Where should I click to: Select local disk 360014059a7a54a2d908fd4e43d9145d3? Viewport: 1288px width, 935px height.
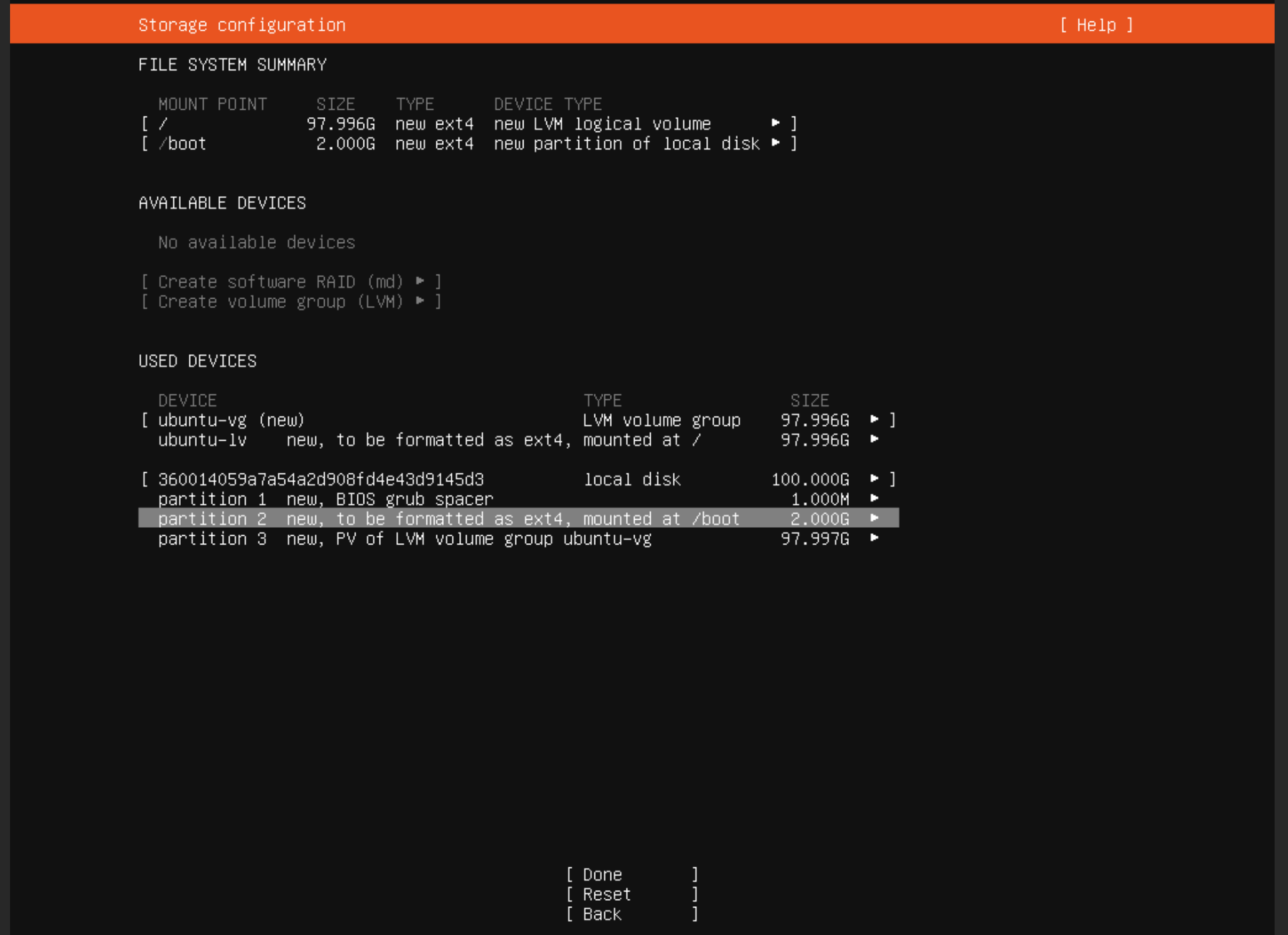[x=321, y=480]
